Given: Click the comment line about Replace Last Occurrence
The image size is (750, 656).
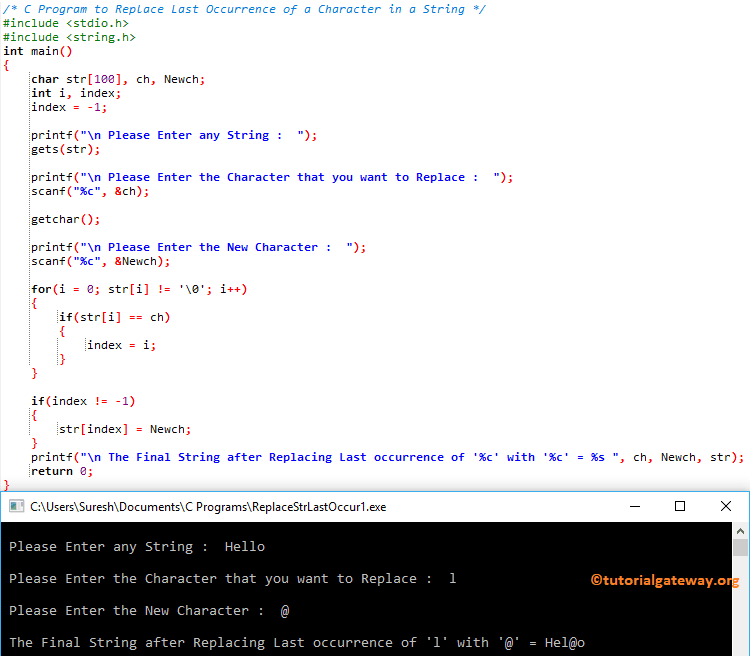Looking at the screenshot, I should click(x=244, y=9).
